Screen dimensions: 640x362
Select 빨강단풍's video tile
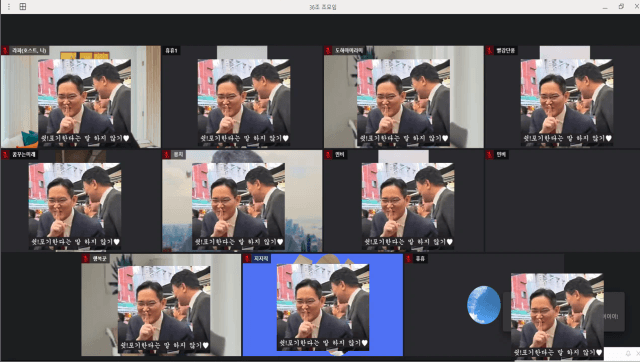pos(562,97)
